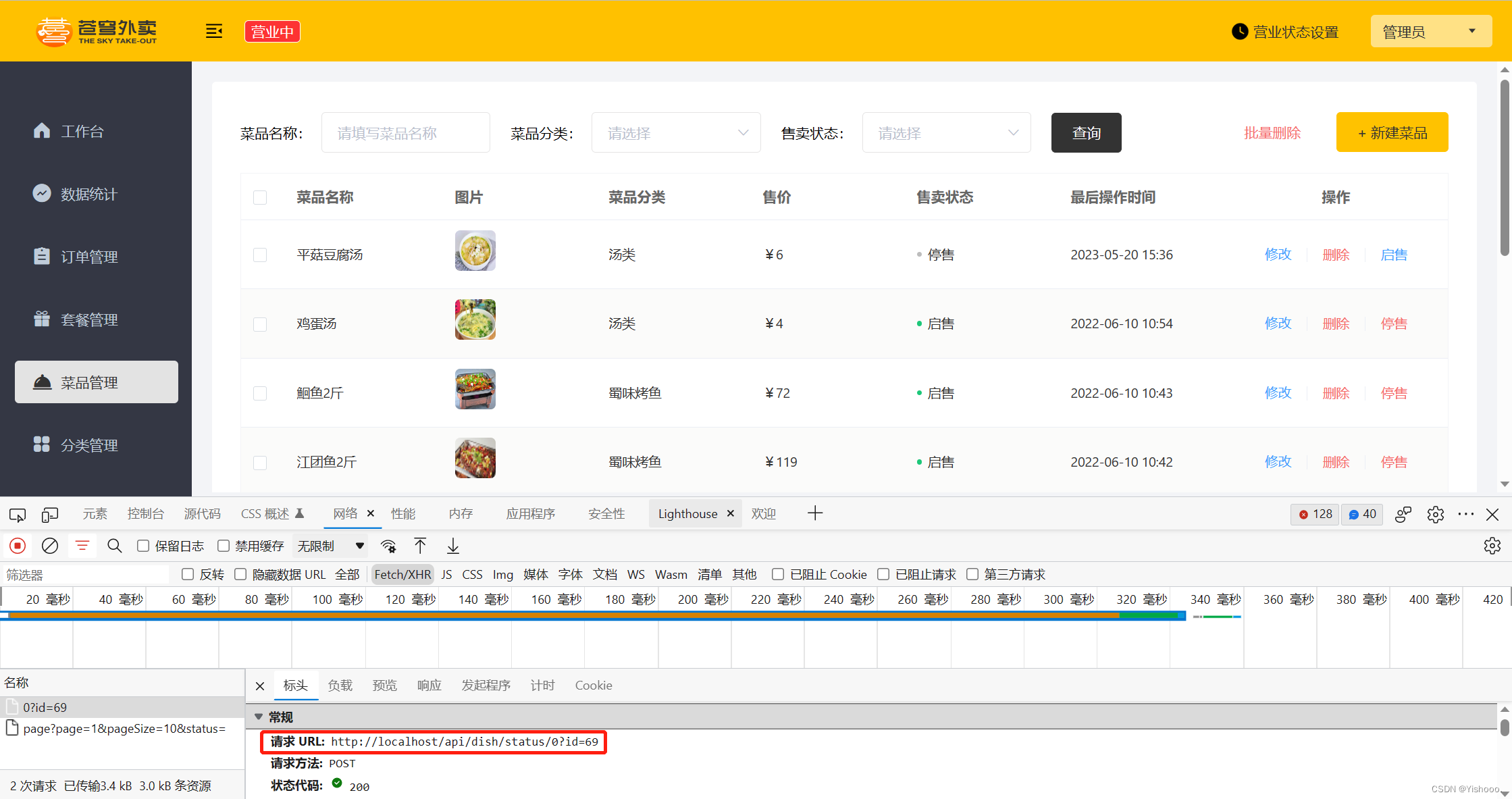The image size is (1512, 799).
Task: Click the 工作台 home icon
Action: pyautogui.click(x=41, y=131)
